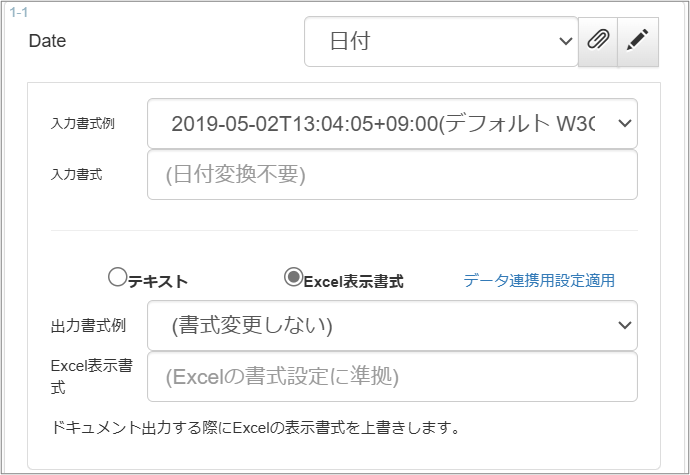Click the 入力書式 label beside the input
Image resolution: width=690 pixels, height=475 pixels.
click(76, 174)
